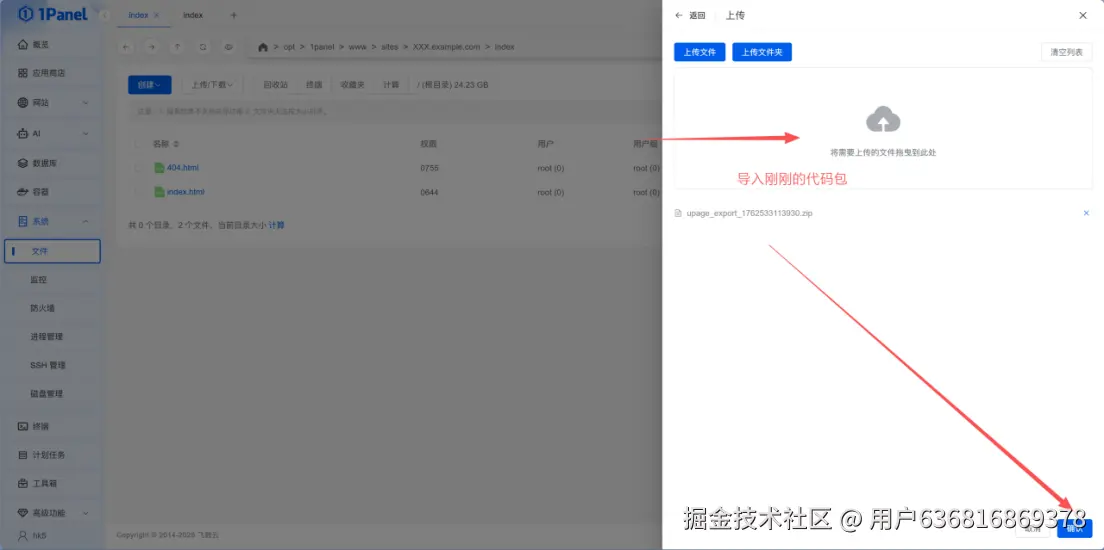
Task: Click the 终端 button in the file toolbar
Action: click(x=314, y=85)
